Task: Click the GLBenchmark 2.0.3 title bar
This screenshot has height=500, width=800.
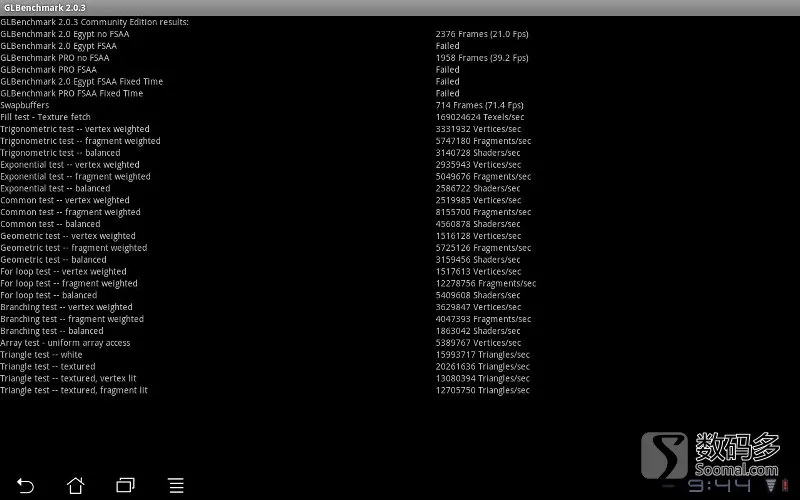Action: tap(400, 8)
